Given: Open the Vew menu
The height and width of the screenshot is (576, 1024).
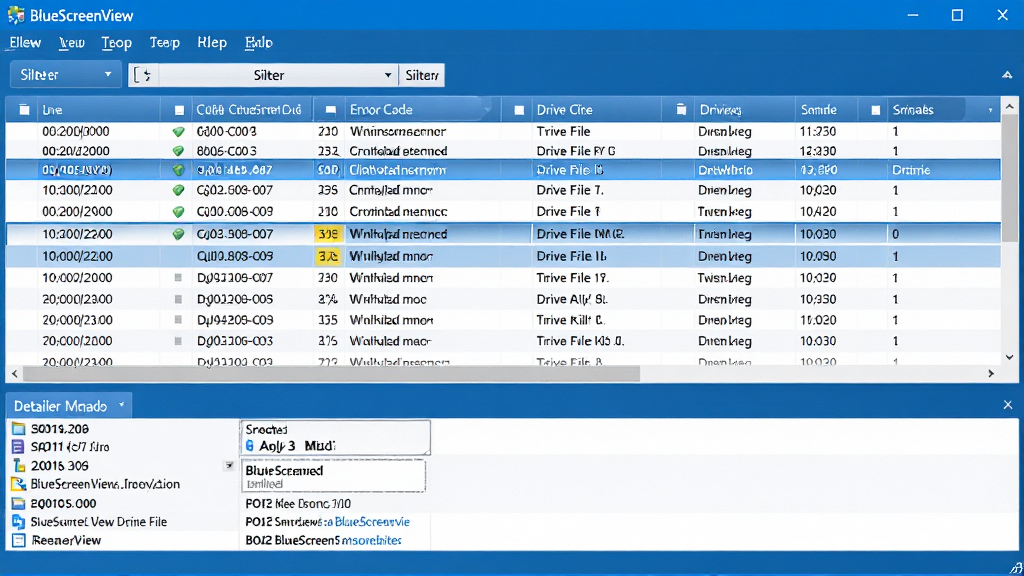Looking at the screenshot, I should tap(71, 42).
